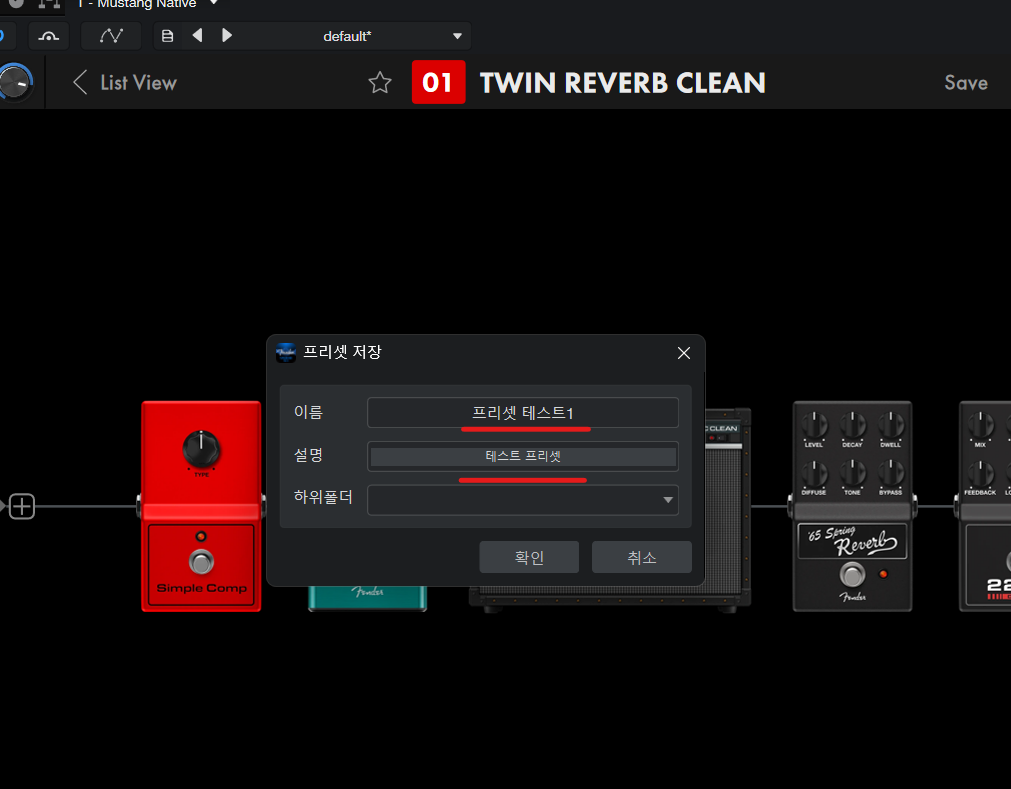The height and width of the screenshot is (789, 1011).
Task: Click the 확인 button
Action: pyautogui.click(x=529, y=558)
